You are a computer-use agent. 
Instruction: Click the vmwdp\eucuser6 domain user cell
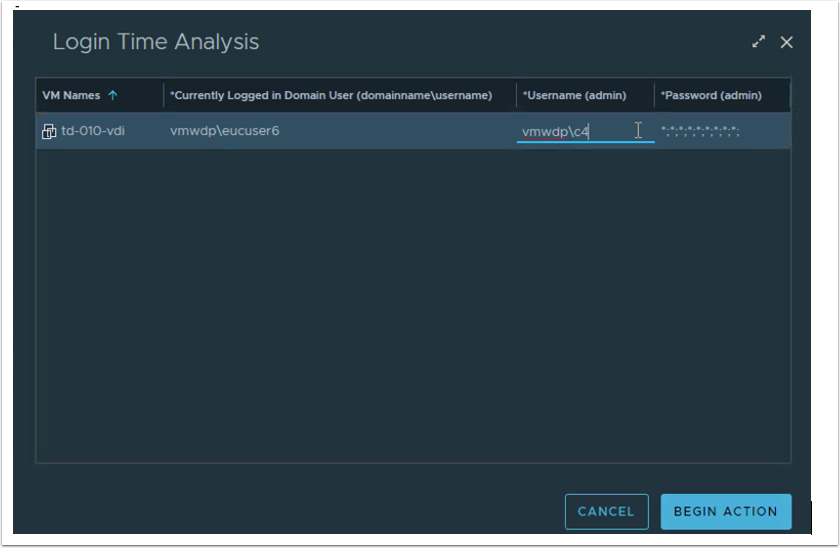[x=224, y=131]
